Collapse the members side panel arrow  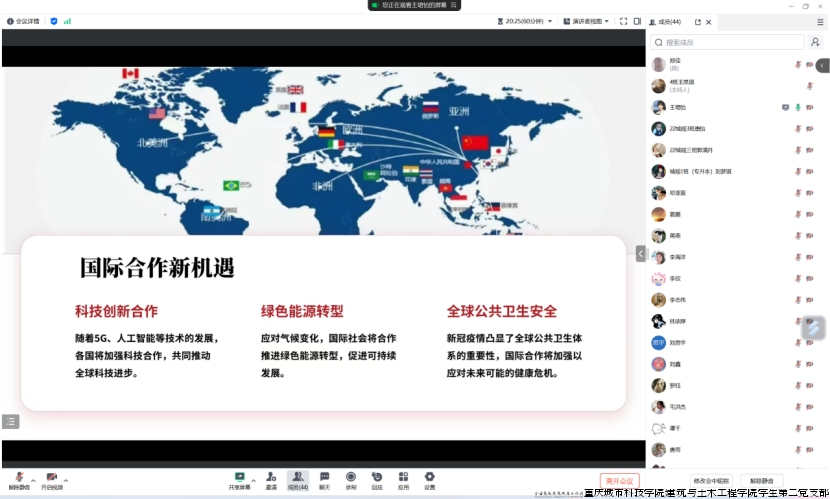640,254
